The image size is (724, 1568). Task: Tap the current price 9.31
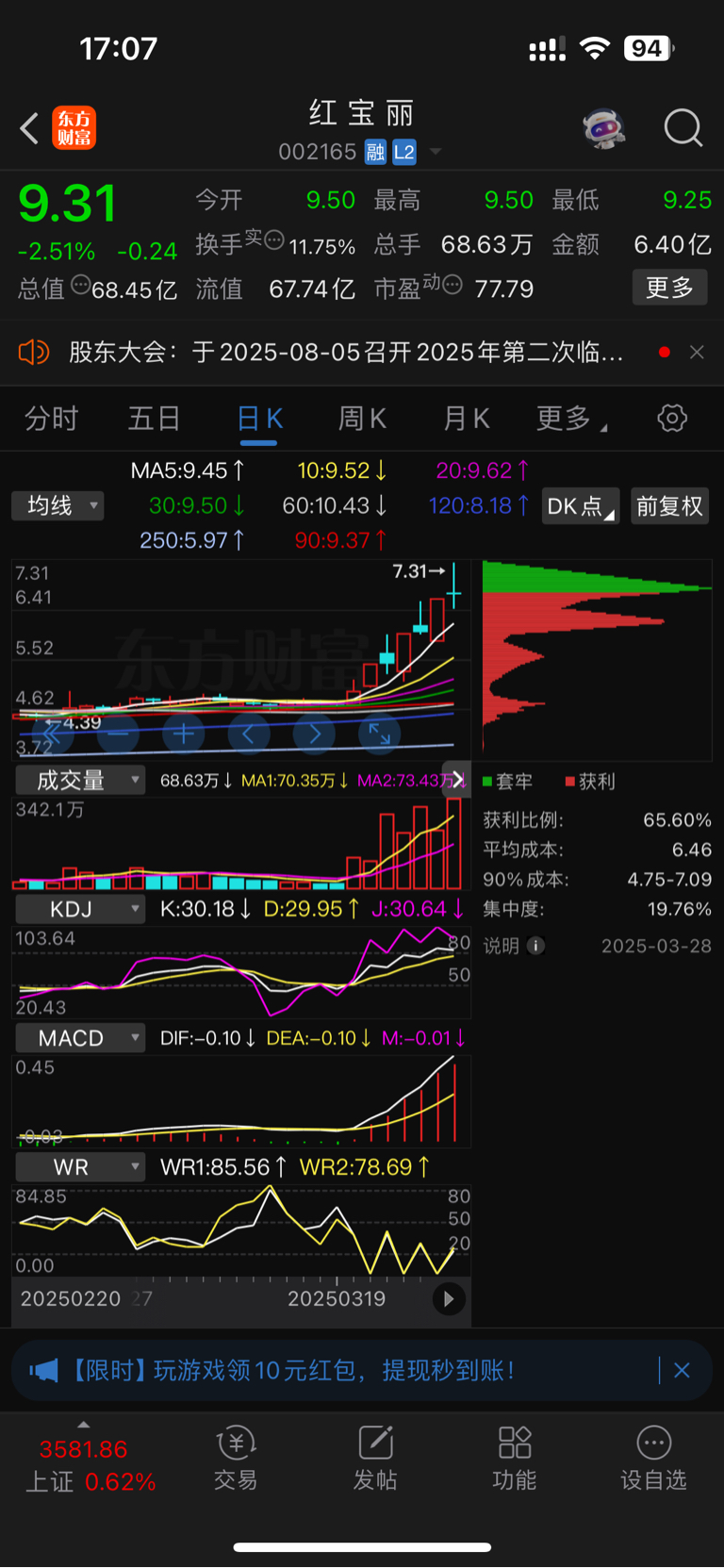point(67,204)
